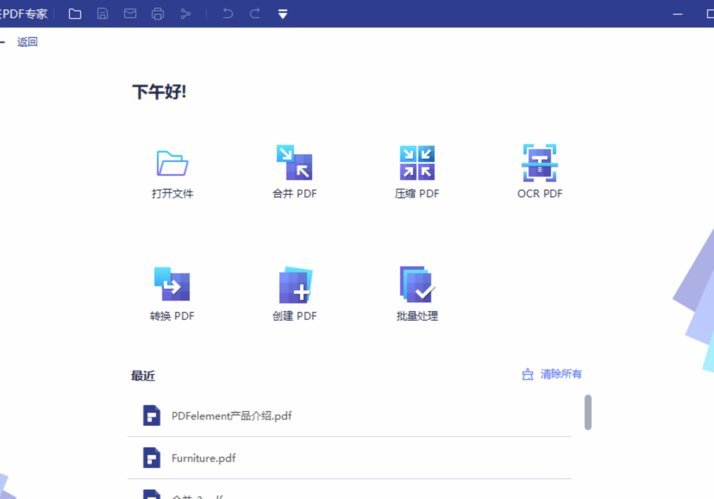
Task: Click the broom icon beside 清除所有
Action: (527, 374)
